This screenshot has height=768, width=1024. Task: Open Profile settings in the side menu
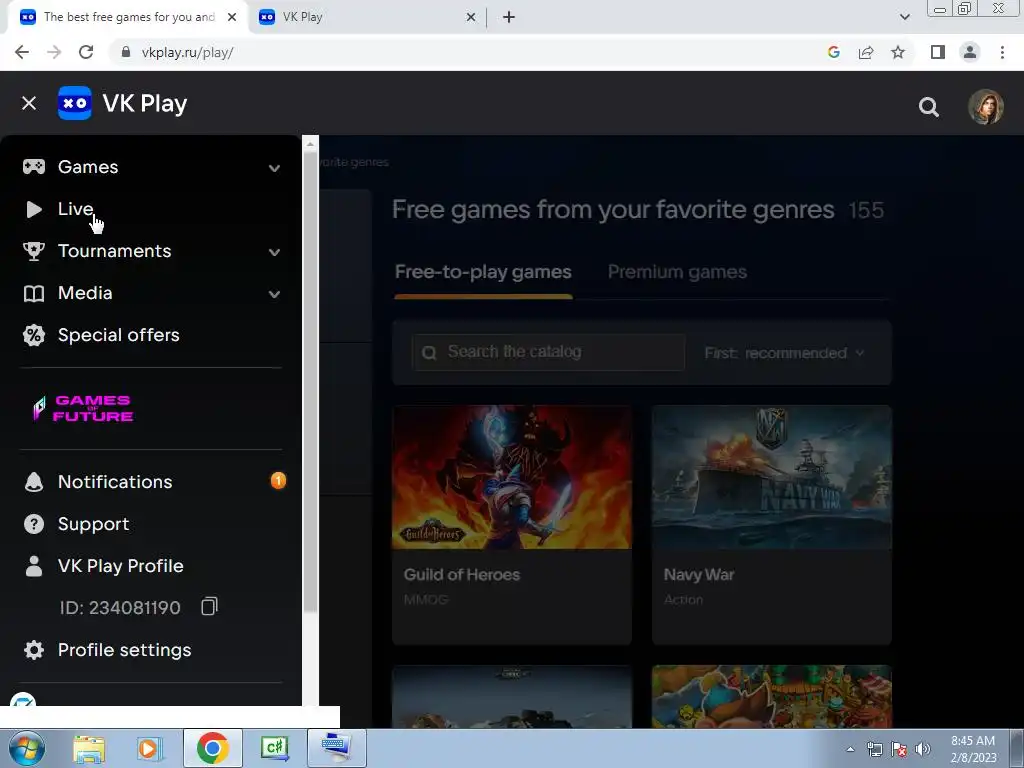click(x=124, y=650)
